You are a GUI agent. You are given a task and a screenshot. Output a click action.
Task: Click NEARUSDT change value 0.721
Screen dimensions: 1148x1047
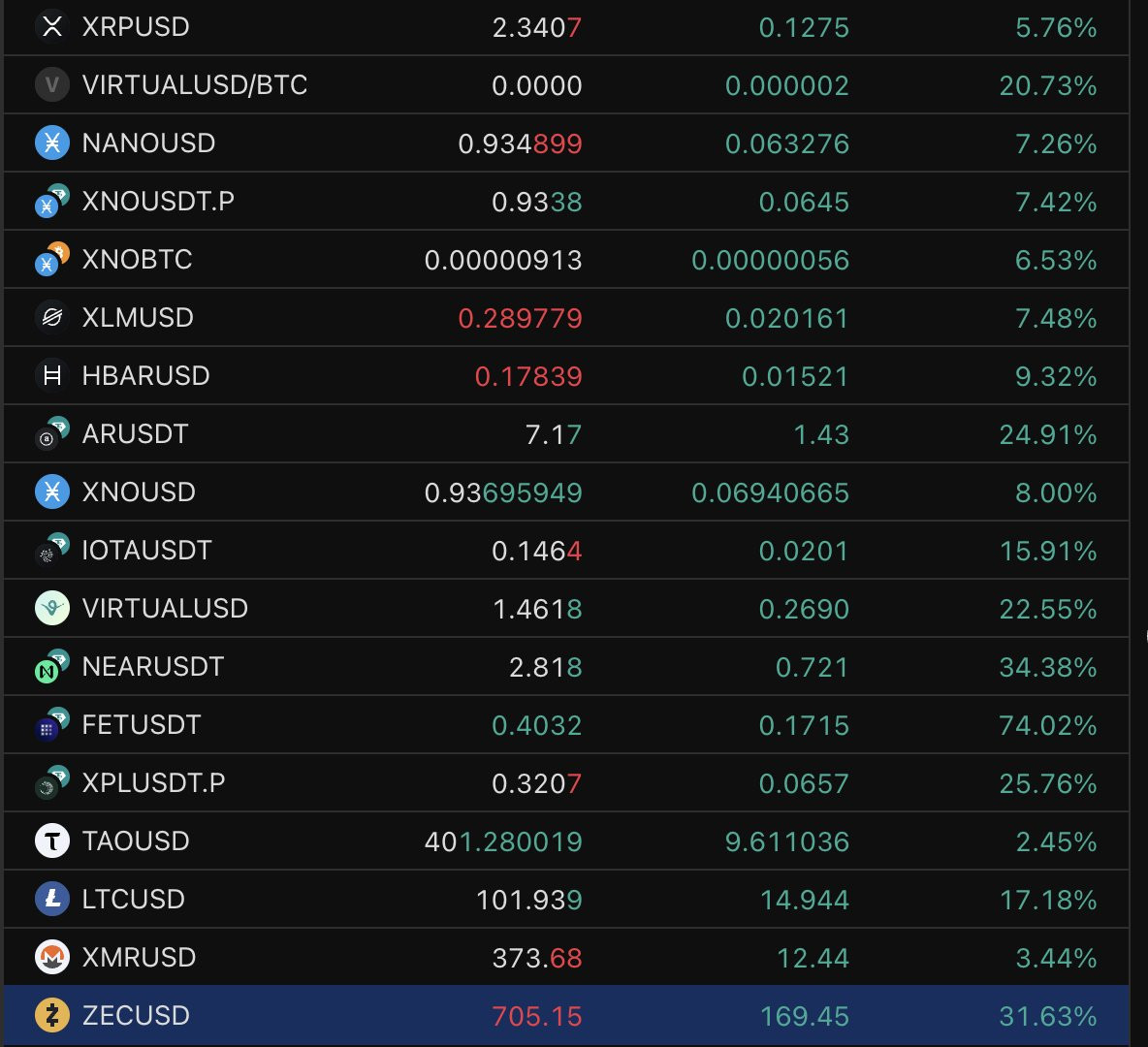tap(812, 667)
